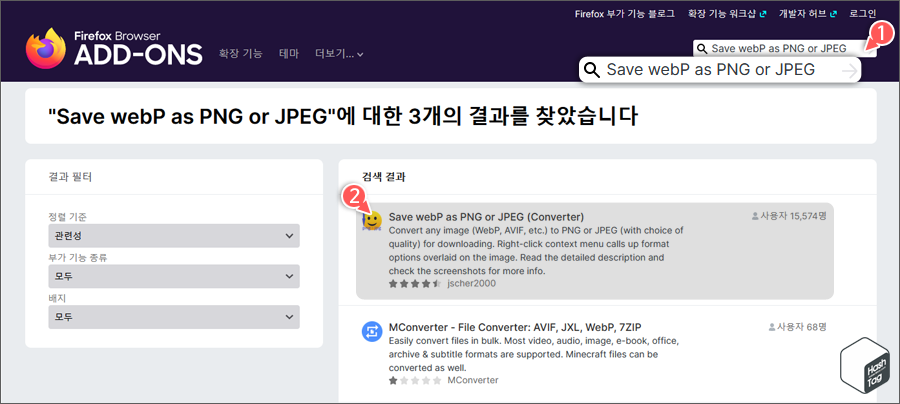900x404 pixels.
Task: Click the star rating of Save webP converter
Action: 415,283
